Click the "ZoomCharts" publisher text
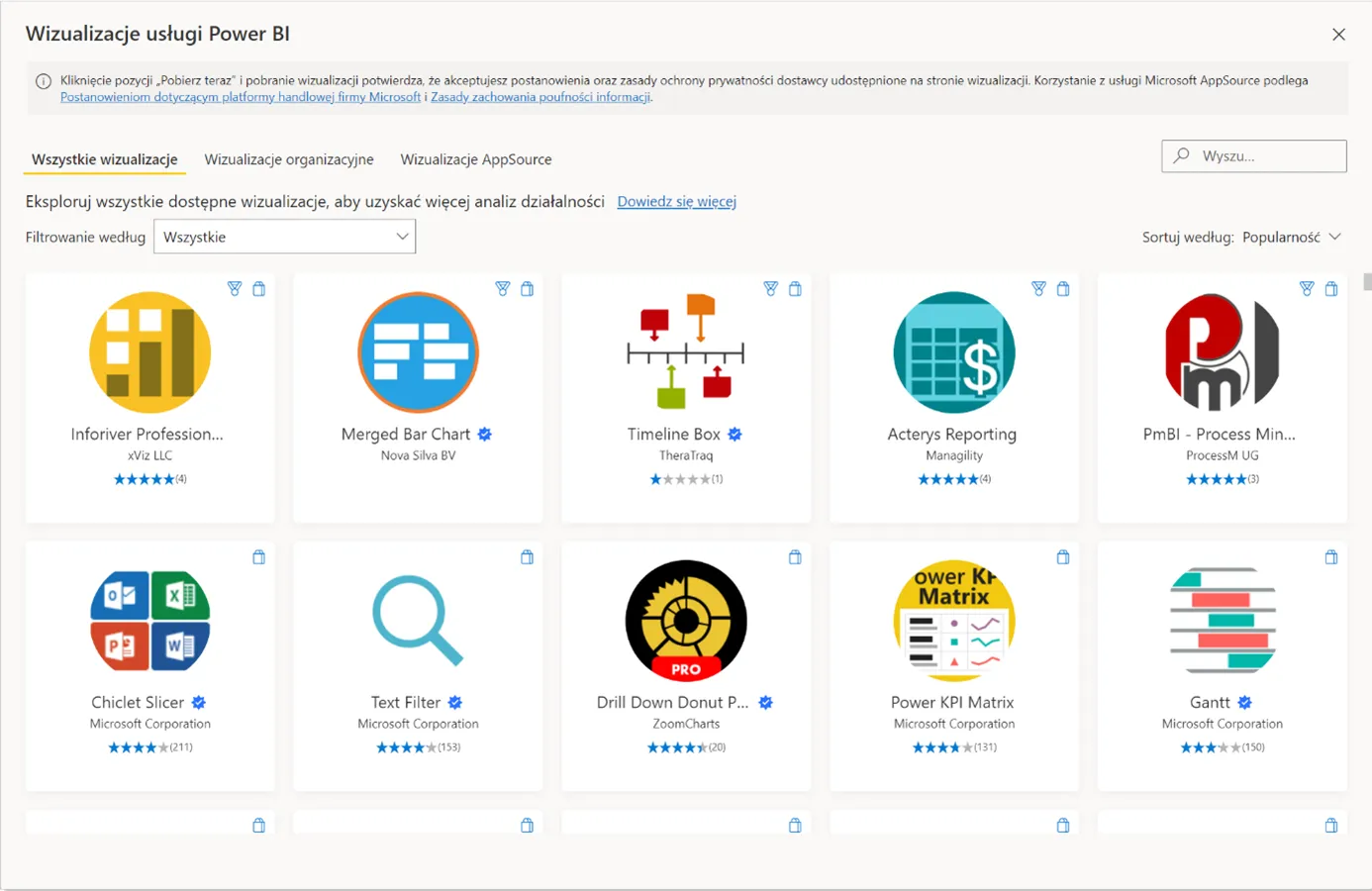This screenshot has height=891, width=1372. (x=686, y=724)
